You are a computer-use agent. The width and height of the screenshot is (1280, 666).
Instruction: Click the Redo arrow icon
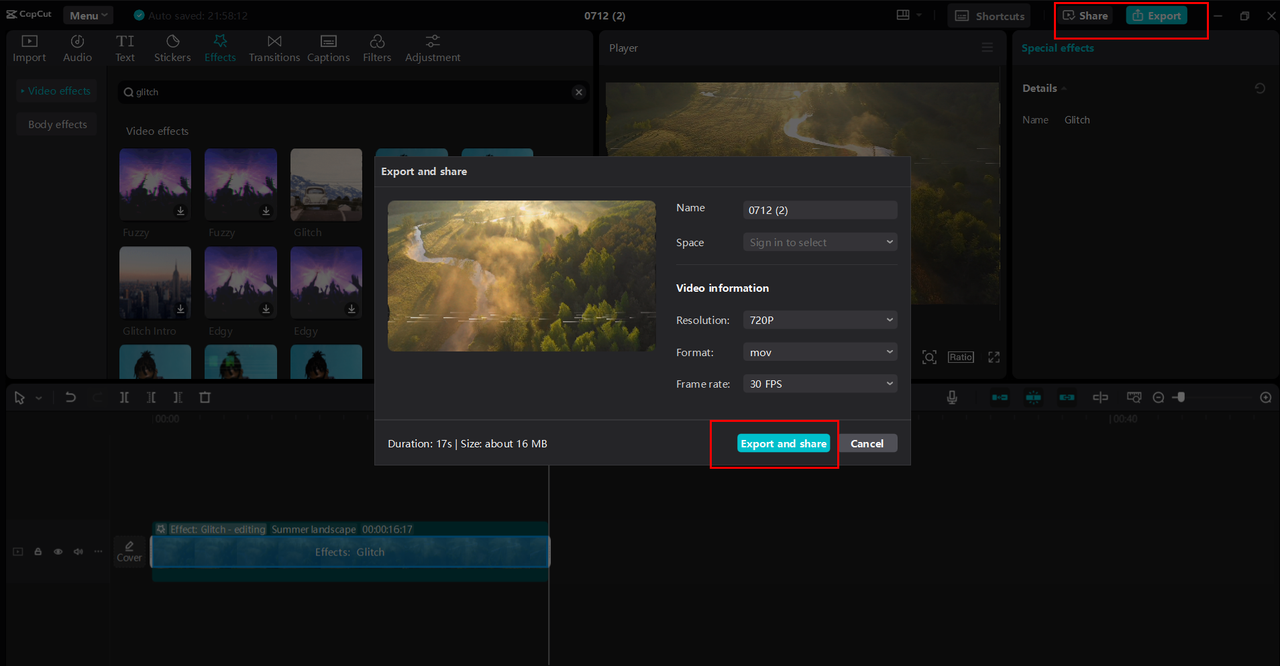[x=97, y=397]
